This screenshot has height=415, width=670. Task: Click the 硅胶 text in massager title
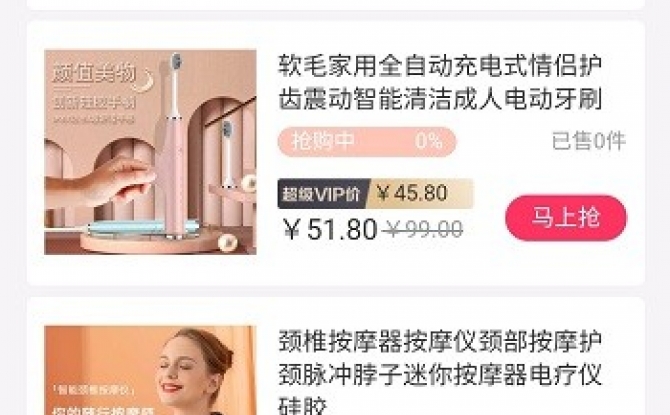coord(303,405)
